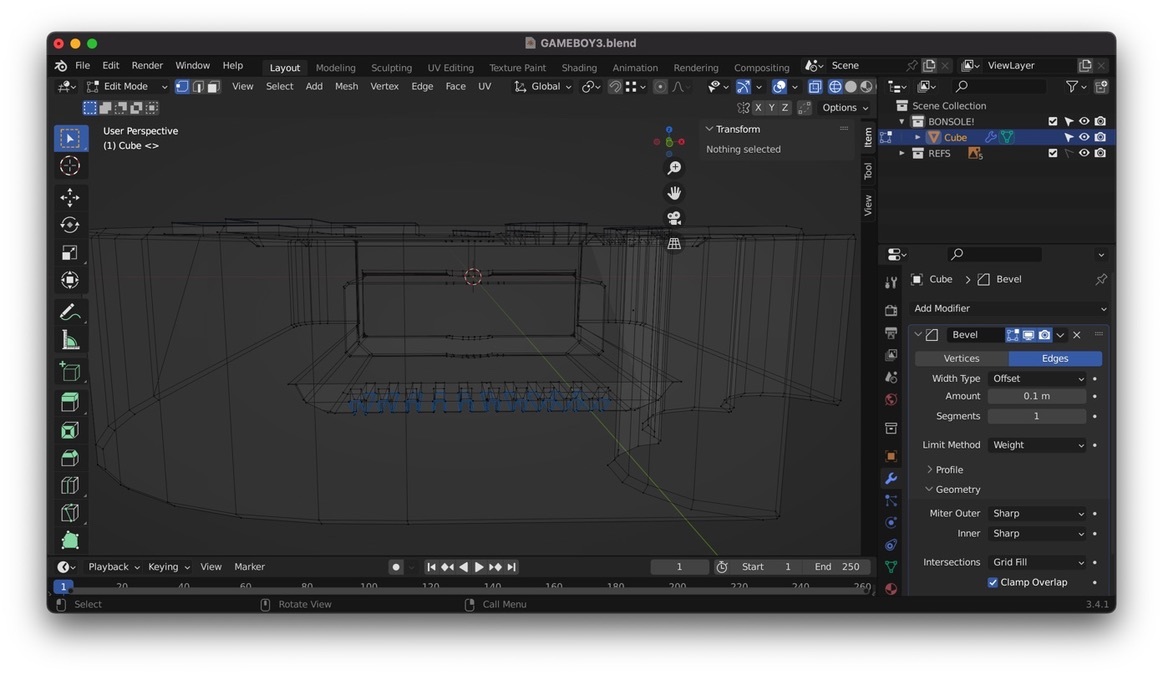Disable the Clamp Overlap checkbox
This screenshot has height=675, width=1163.
993,582
